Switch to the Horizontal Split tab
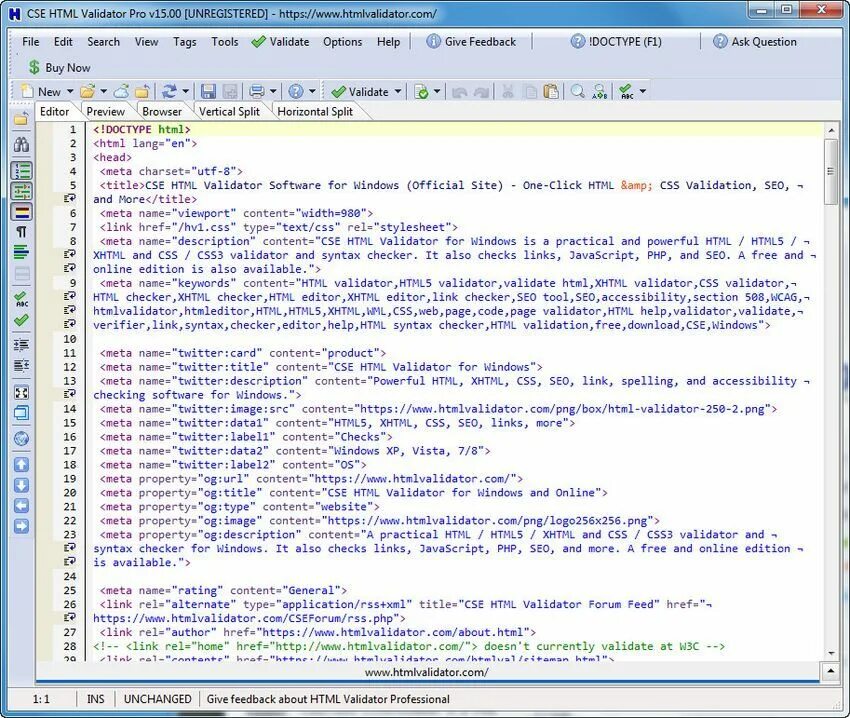 pyautogui.click(x=315, y=112)
